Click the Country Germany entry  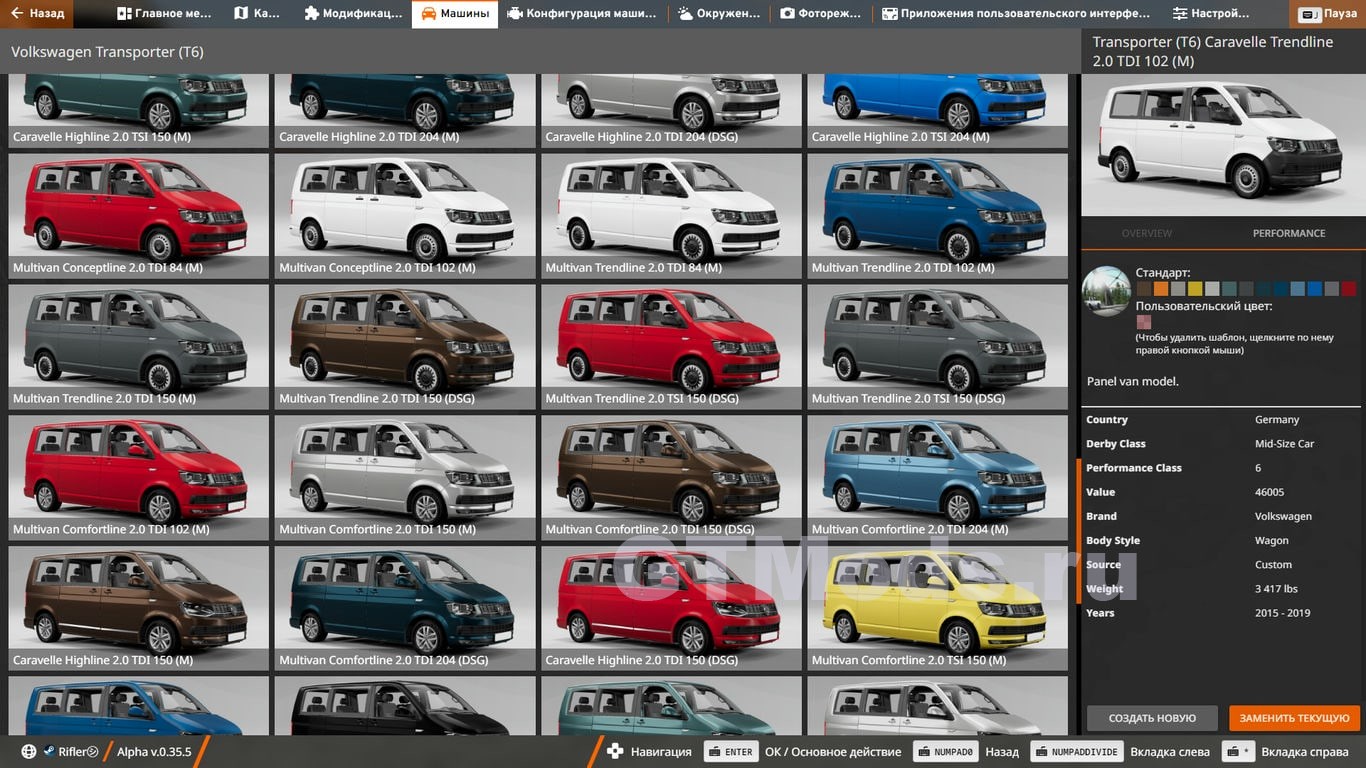(1221, 420)
